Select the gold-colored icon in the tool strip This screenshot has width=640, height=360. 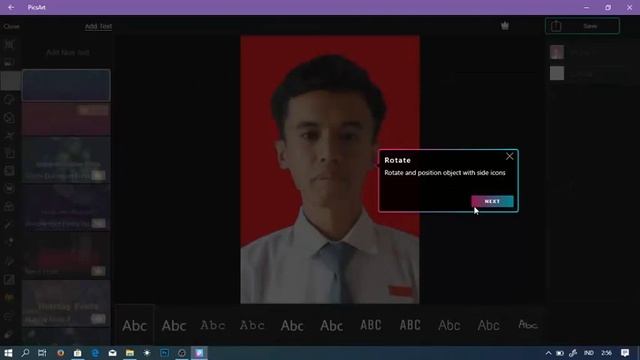(x=9, y=297)
